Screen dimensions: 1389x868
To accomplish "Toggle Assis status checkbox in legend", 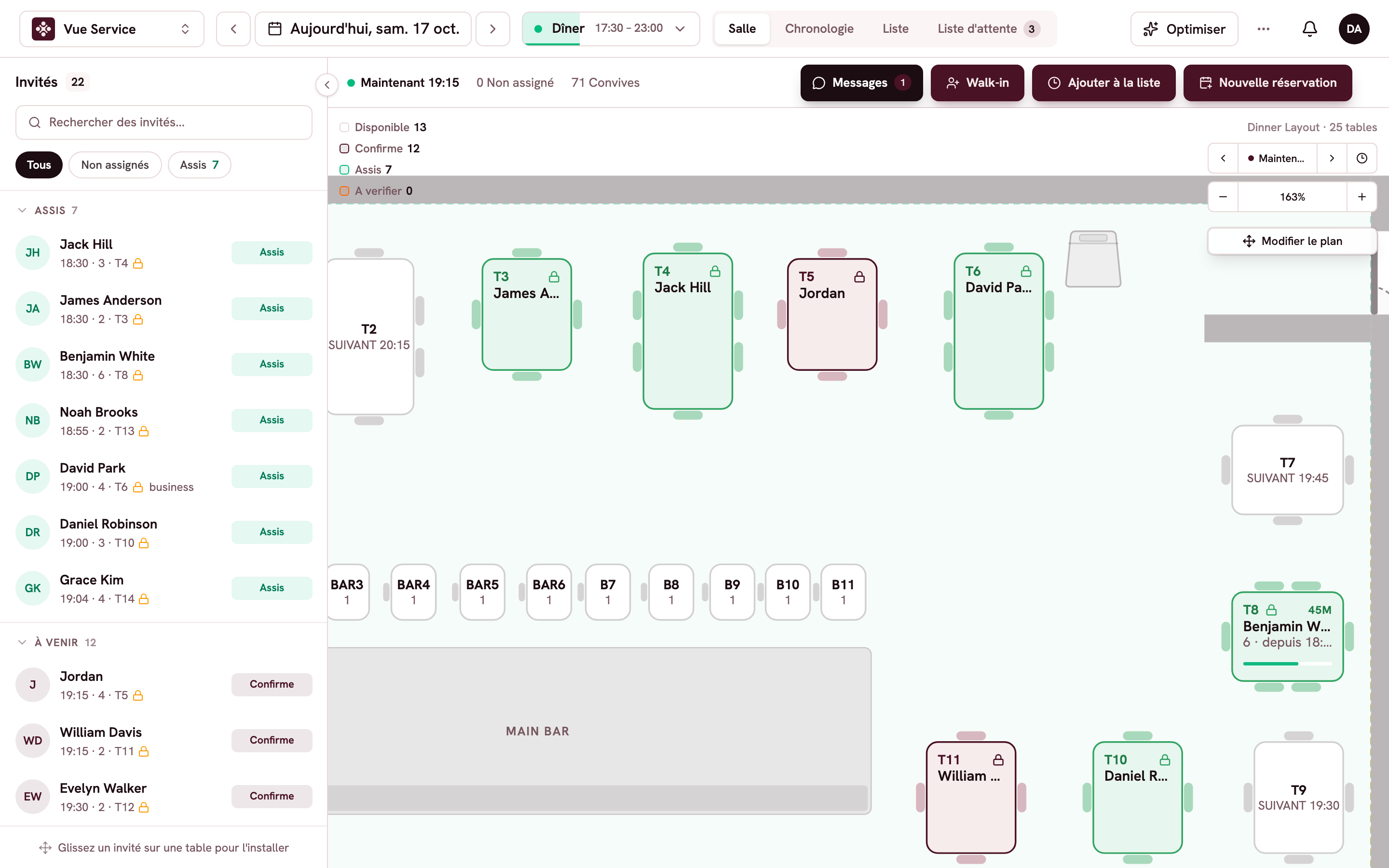I will [x=344, y=169].
